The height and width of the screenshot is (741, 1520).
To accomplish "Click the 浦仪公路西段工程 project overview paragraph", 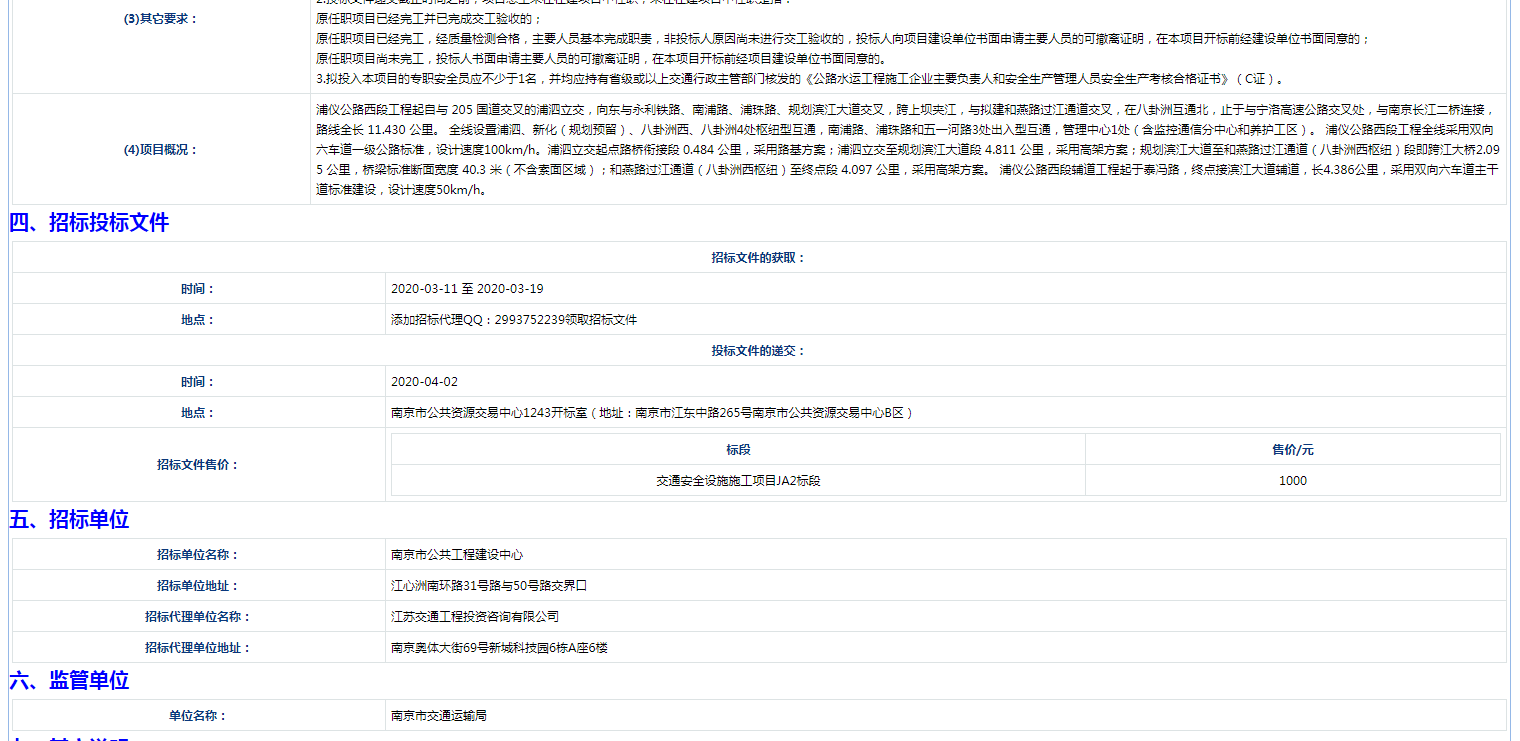I will click(x=907, y=150).
